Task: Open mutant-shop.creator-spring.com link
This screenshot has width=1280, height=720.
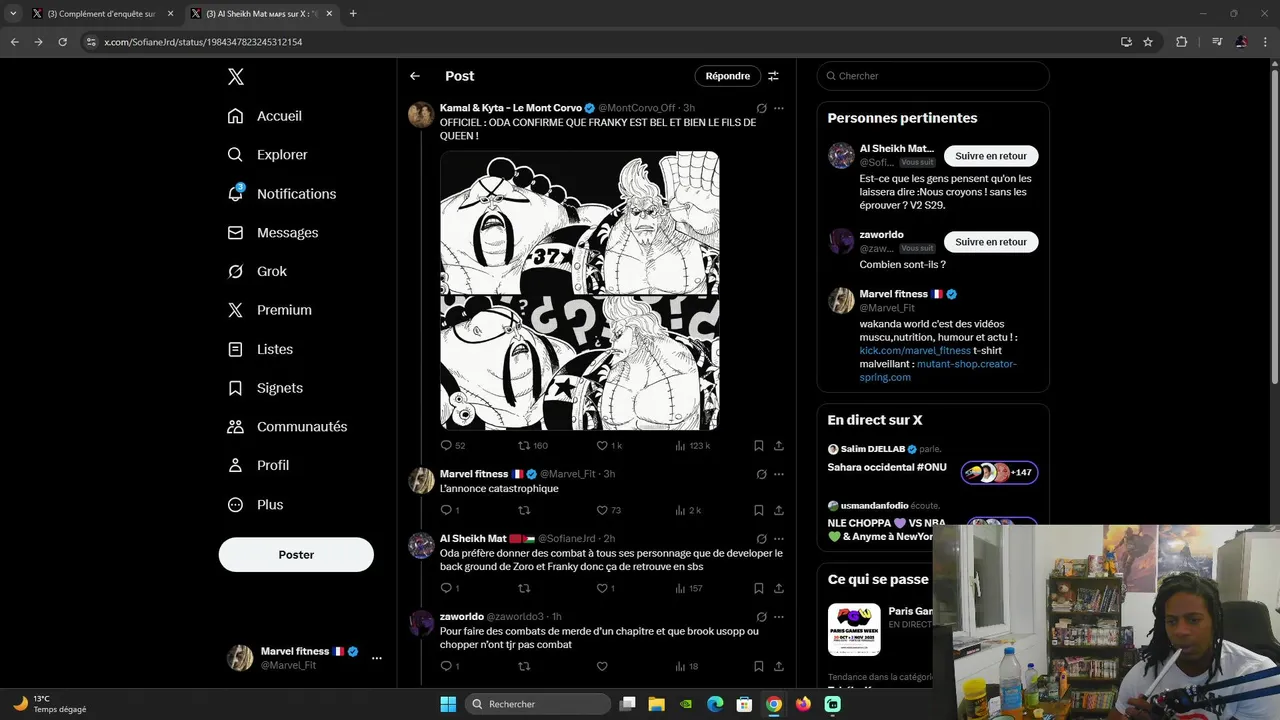Action: point(938,371)
